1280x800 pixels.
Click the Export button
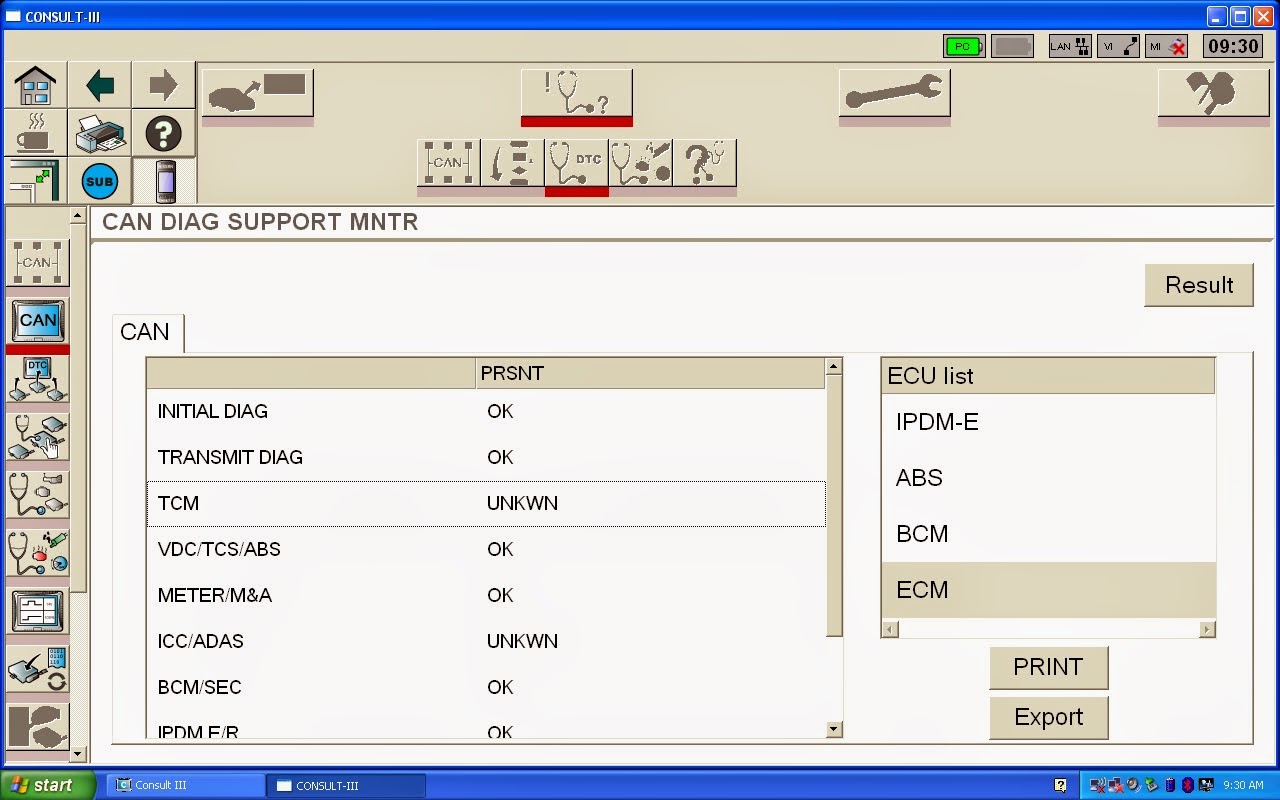click(1048, 717)
